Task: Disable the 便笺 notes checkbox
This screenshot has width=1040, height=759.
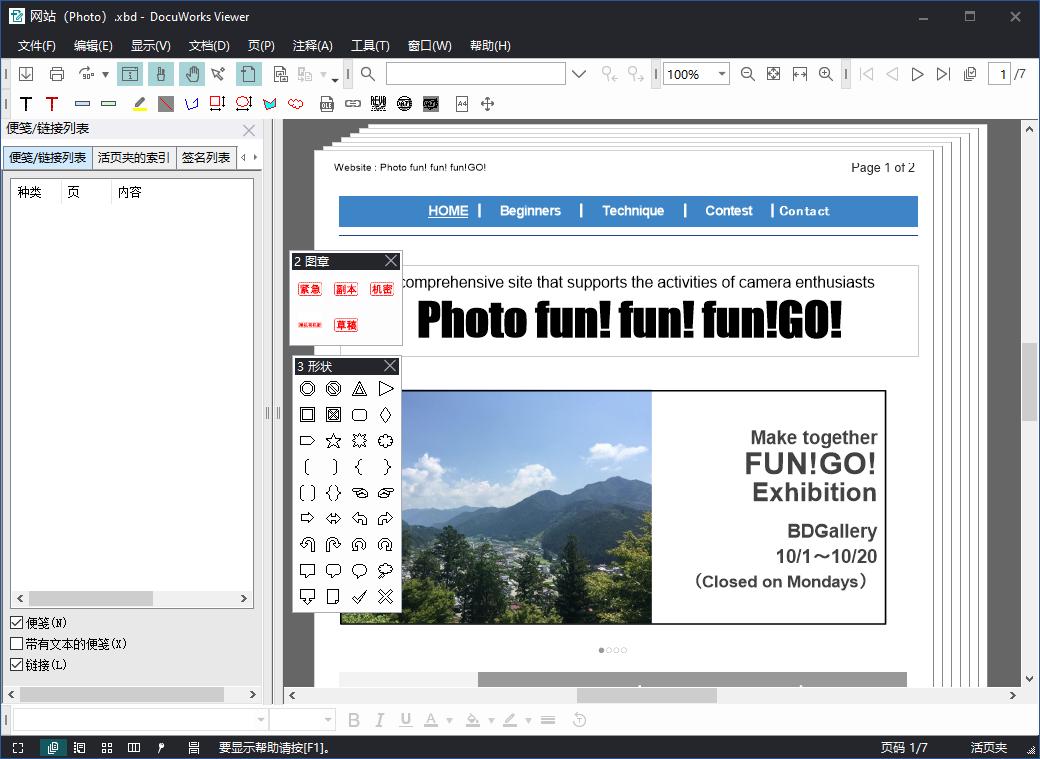Action: (17, 622)
